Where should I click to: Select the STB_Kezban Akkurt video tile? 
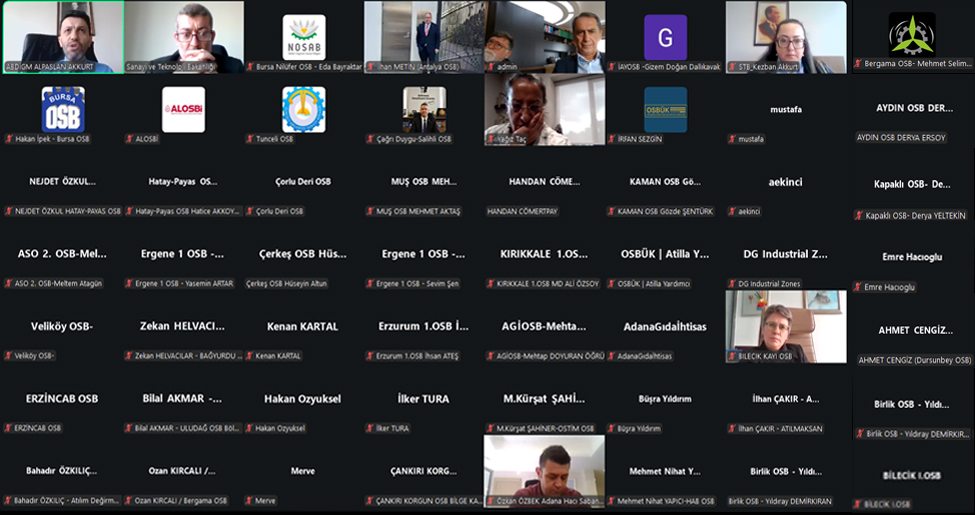pyautogui.click(x=785, y=37)
